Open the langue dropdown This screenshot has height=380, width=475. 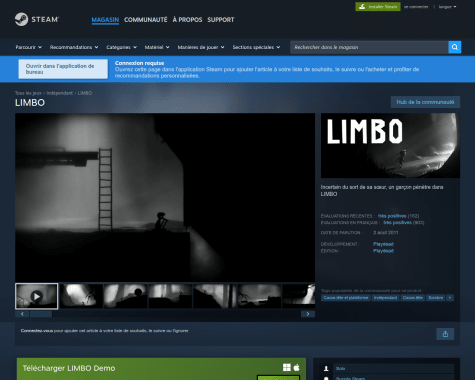[x=447, y=7]
